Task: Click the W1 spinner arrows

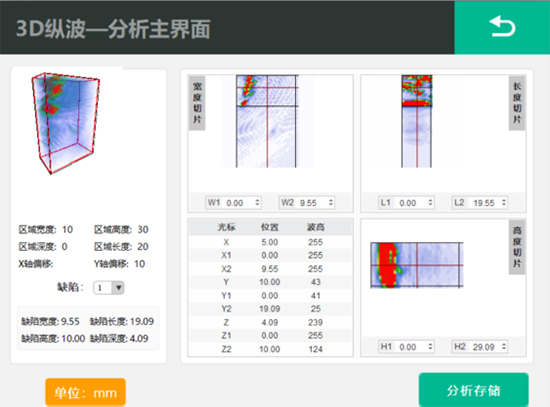Action: click(257, 202)
